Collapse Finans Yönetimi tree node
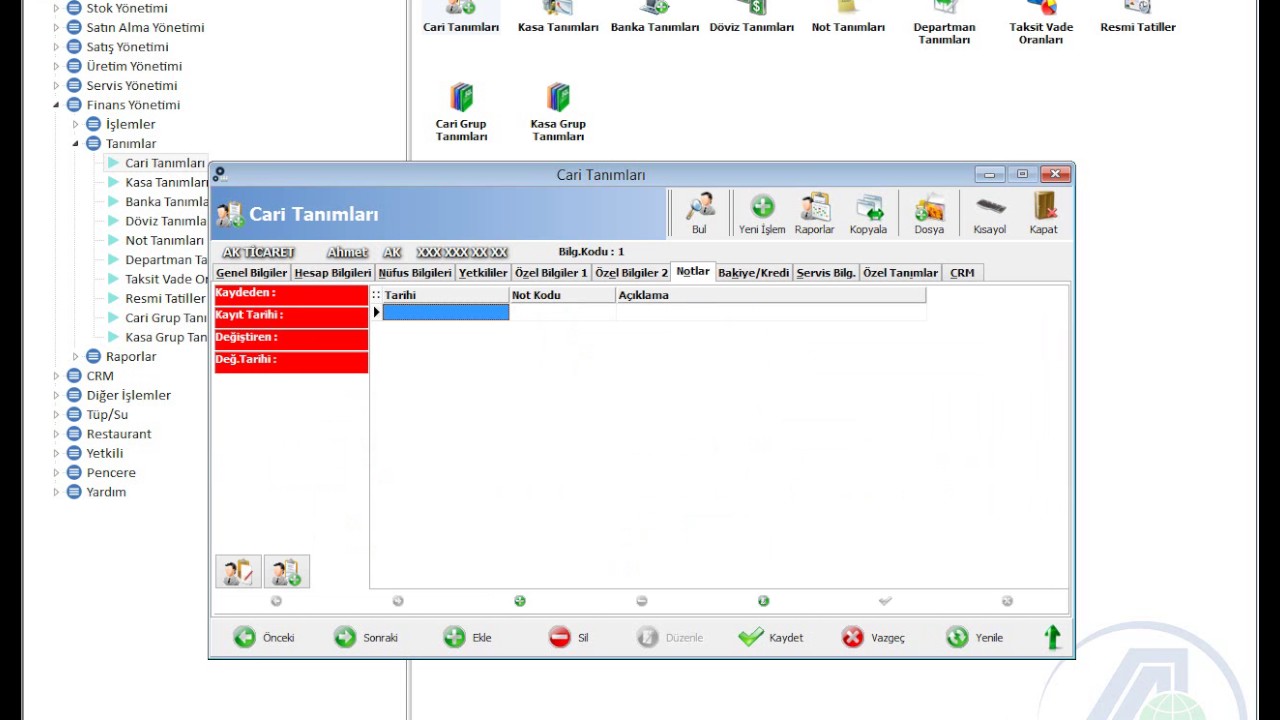 pyautogui.click(x=57, y=105)
